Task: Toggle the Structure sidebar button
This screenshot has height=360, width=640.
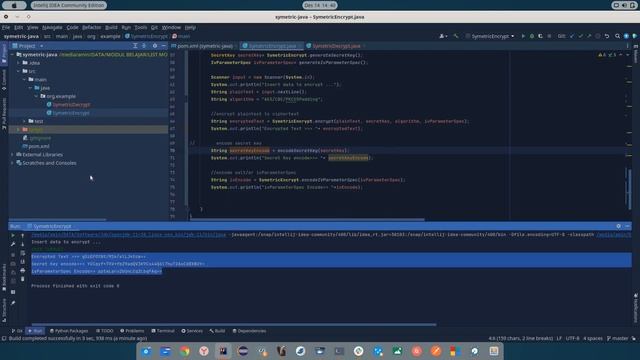Action: pyautogui.click(x=4, y=310)
